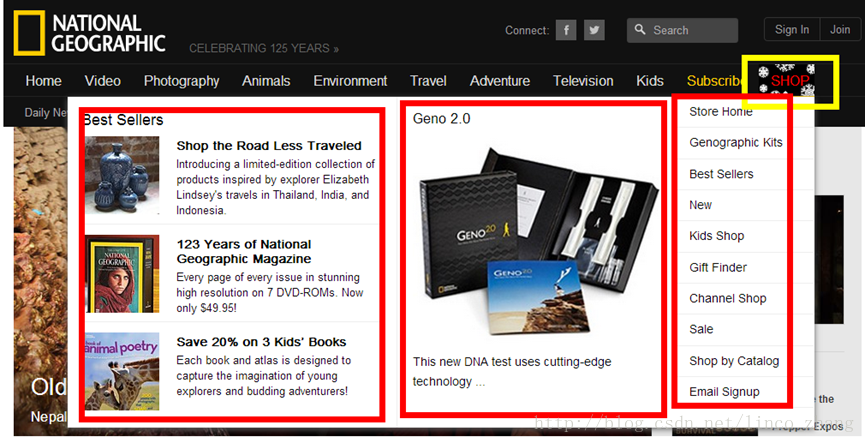Open the Photography menu item
The image size is (865, 443).
pyautogui.click(x=181, y=82)
